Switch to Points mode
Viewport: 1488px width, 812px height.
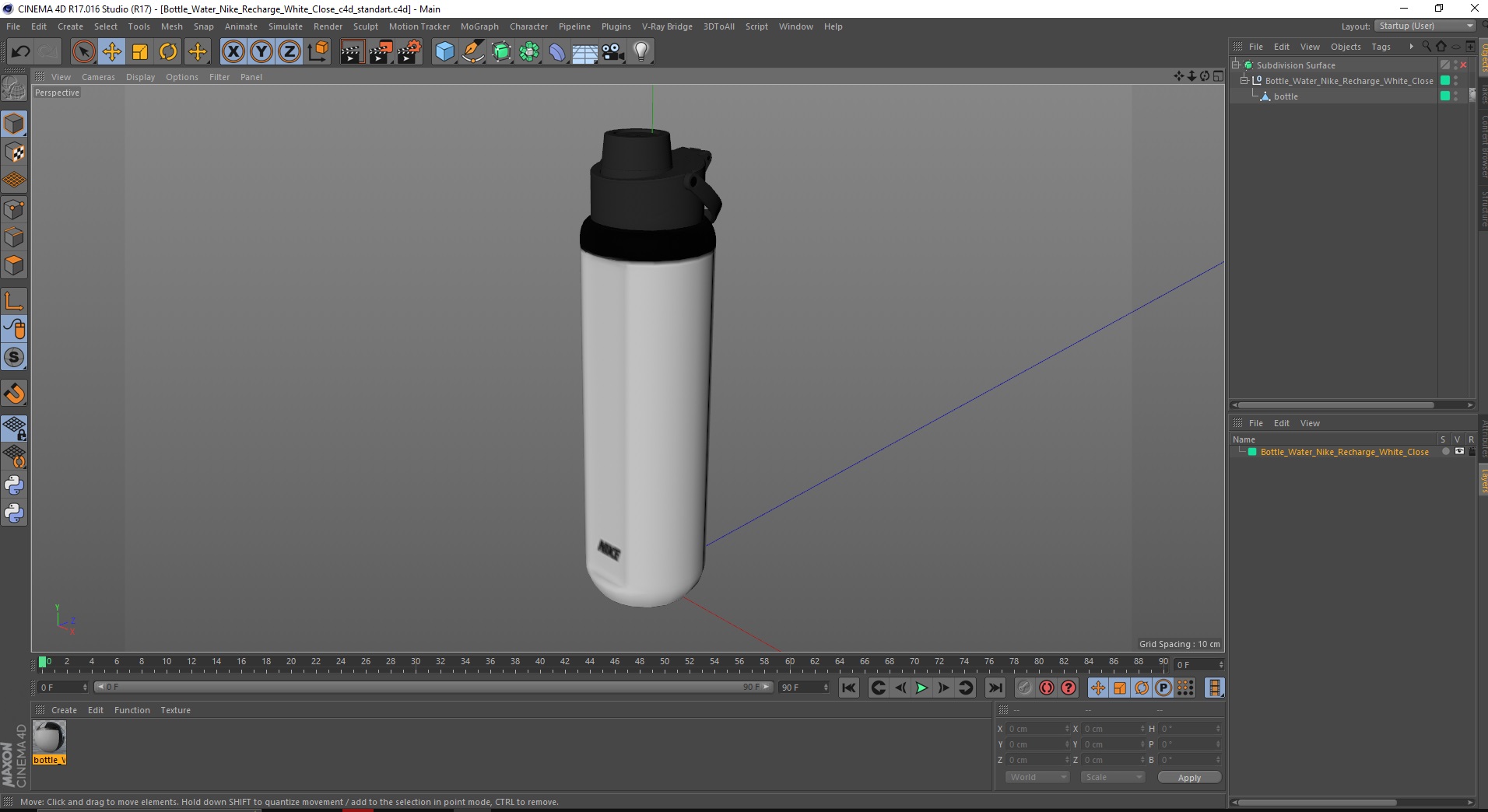14,209
